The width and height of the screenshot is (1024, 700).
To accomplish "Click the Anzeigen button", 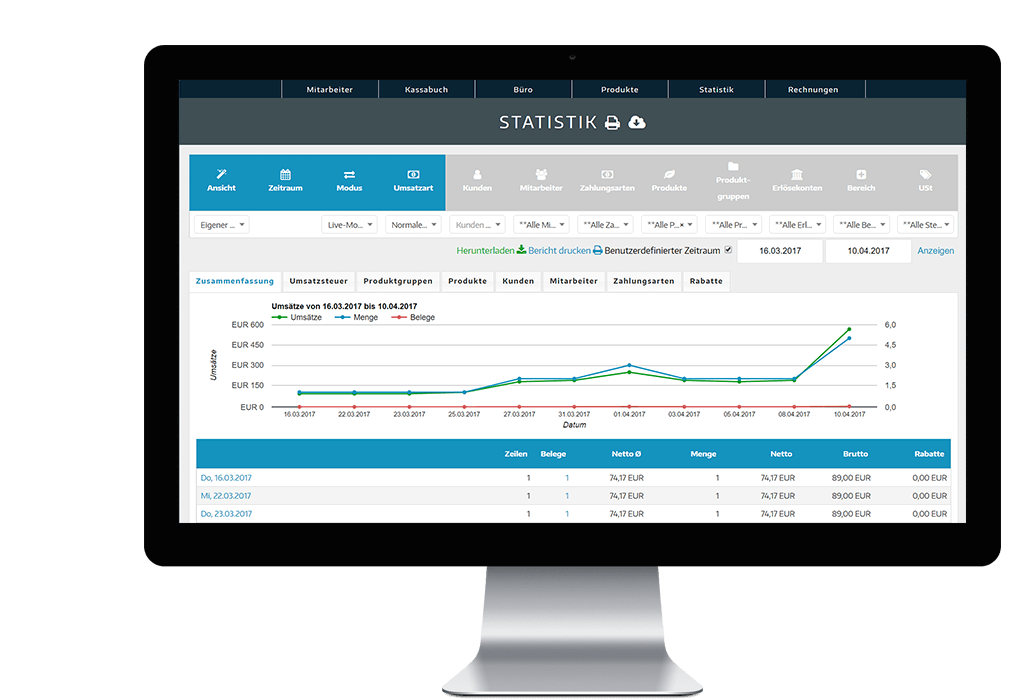I will pyautogui.click(x=936, y=250).
